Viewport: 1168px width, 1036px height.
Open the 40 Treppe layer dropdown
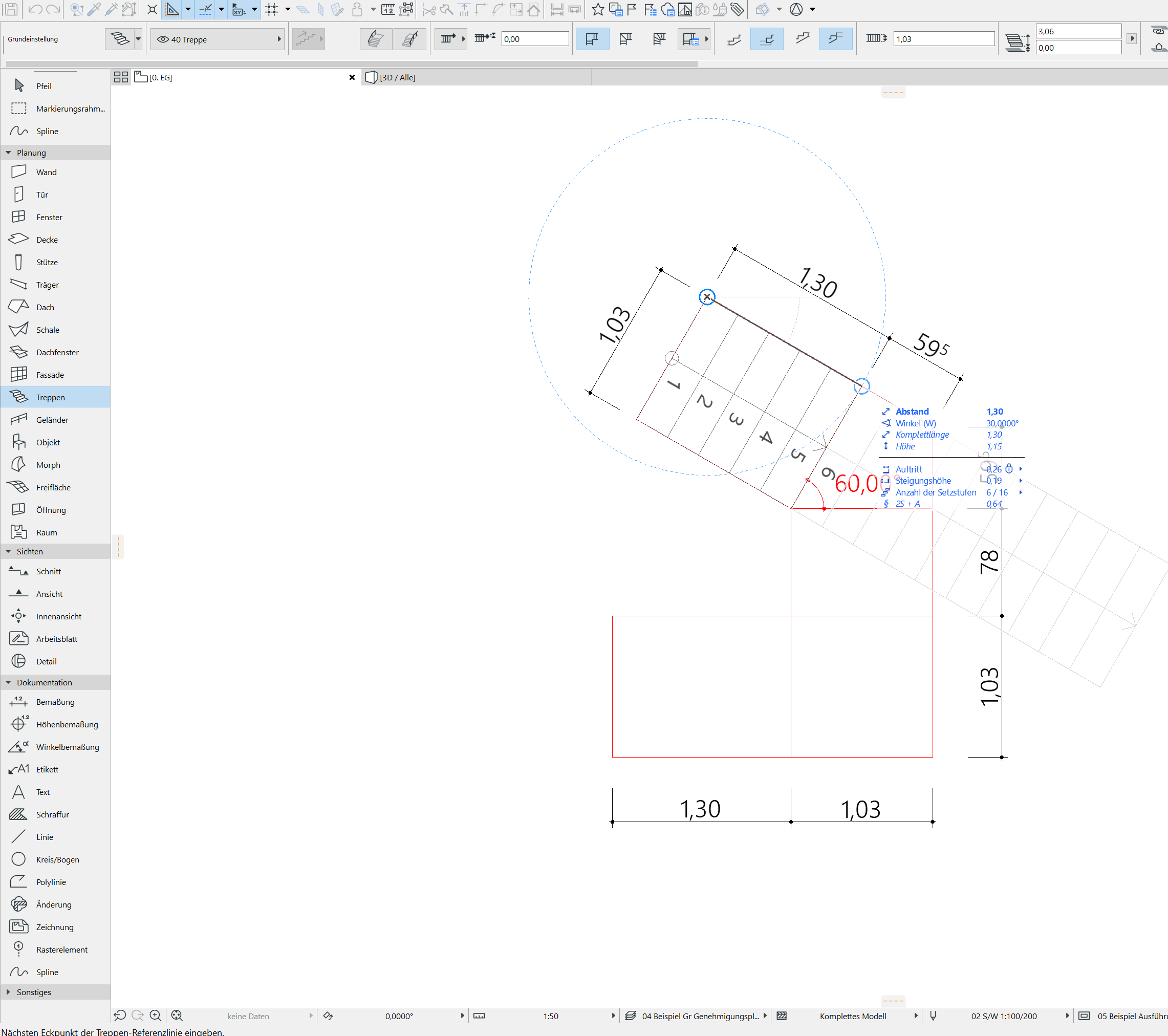(218, 39)
